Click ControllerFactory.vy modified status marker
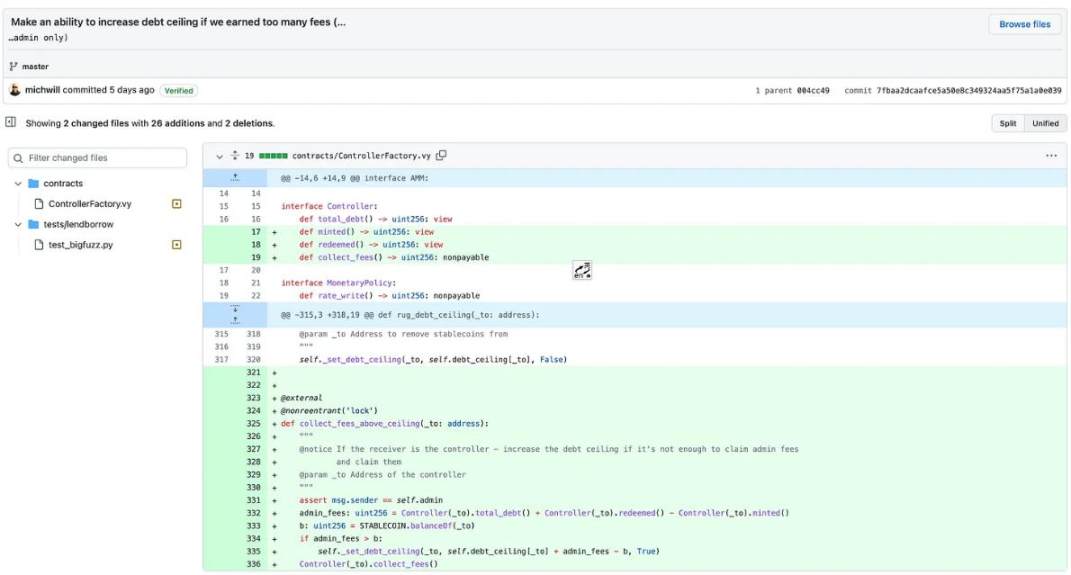 (x=176, y=204)
